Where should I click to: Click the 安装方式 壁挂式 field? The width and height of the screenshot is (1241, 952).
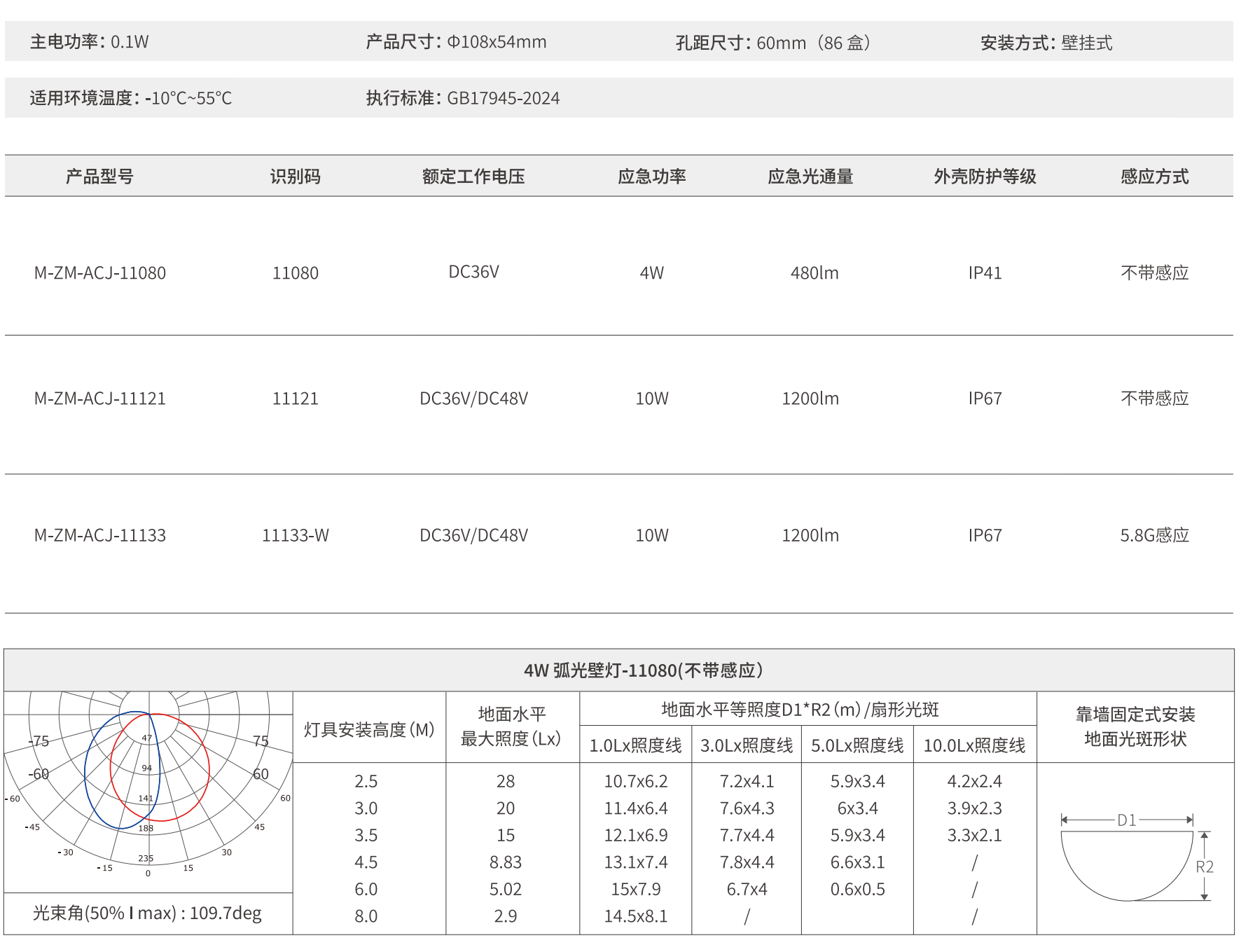(1047, 43)
